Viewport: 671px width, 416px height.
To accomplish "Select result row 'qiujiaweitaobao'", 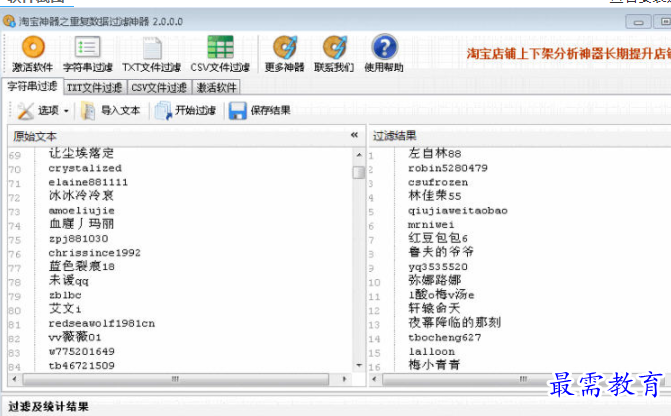I will [x=457, y=211].
